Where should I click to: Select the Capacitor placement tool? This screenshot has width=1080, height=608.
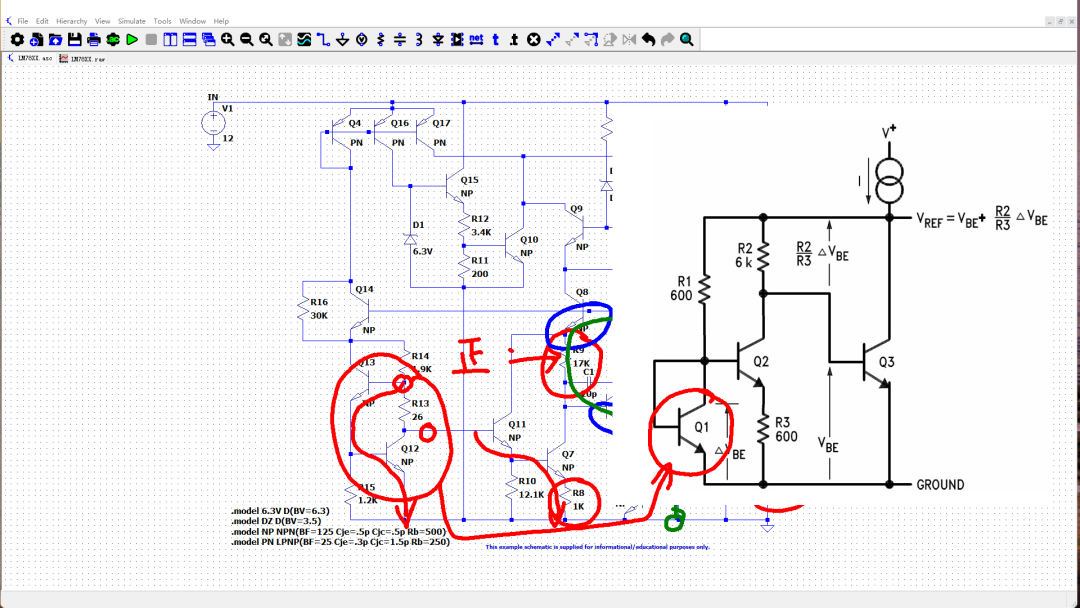400,40
